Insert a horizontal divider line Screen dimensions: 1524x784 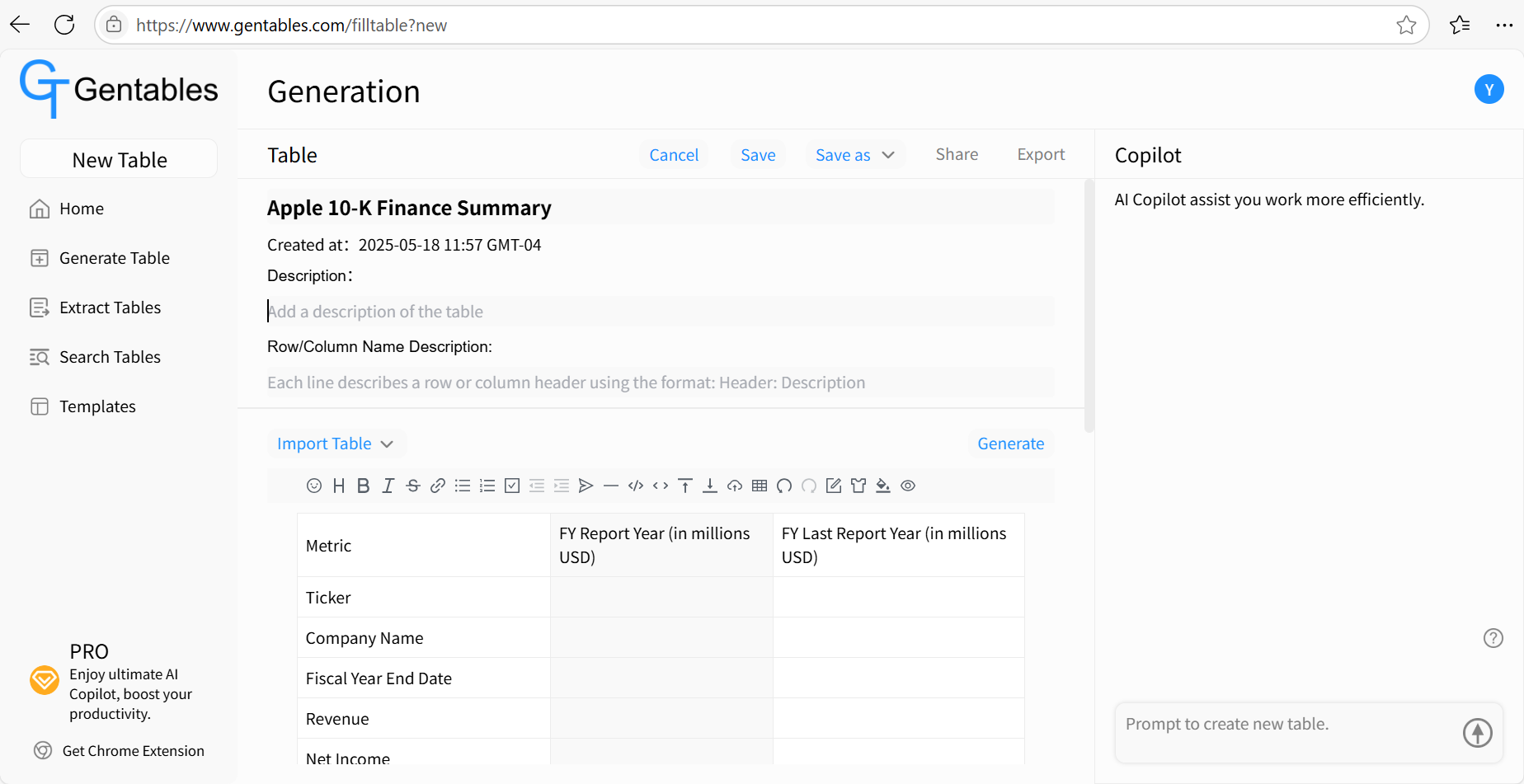click(x=611, y=486)
